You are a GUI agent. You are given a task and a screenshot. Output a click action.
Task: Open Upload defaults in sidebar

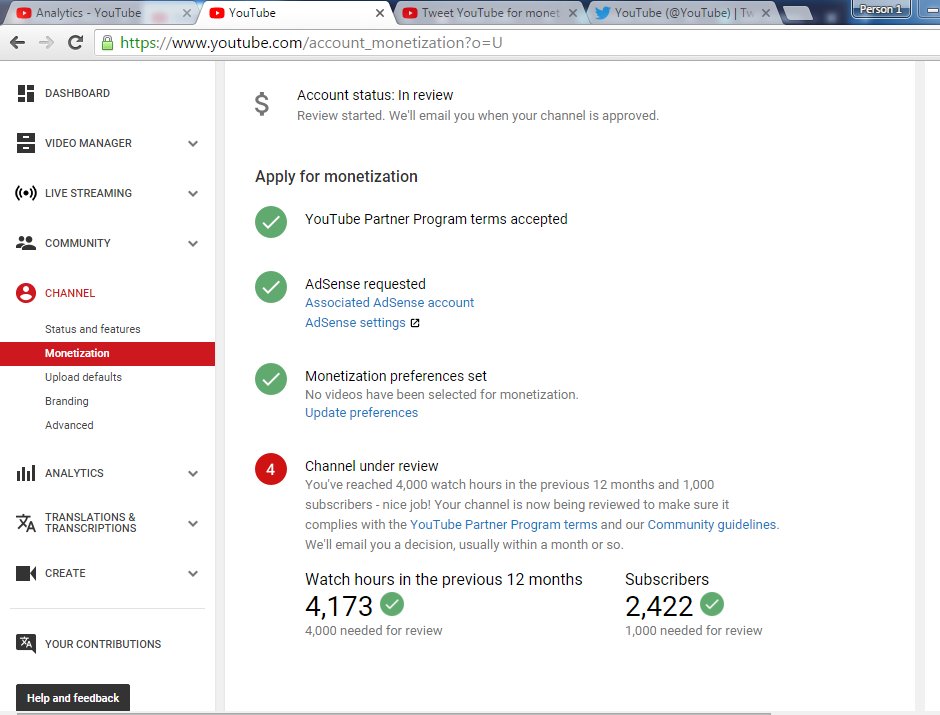(83, 377)
